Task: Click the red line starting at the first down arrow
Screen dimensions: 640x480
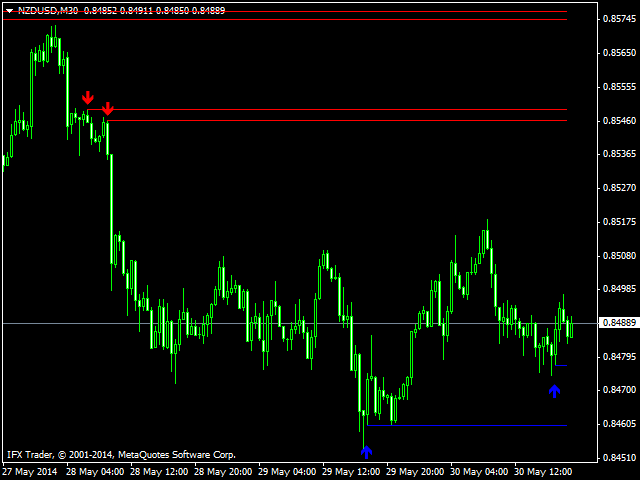Action: click(327, 109)
